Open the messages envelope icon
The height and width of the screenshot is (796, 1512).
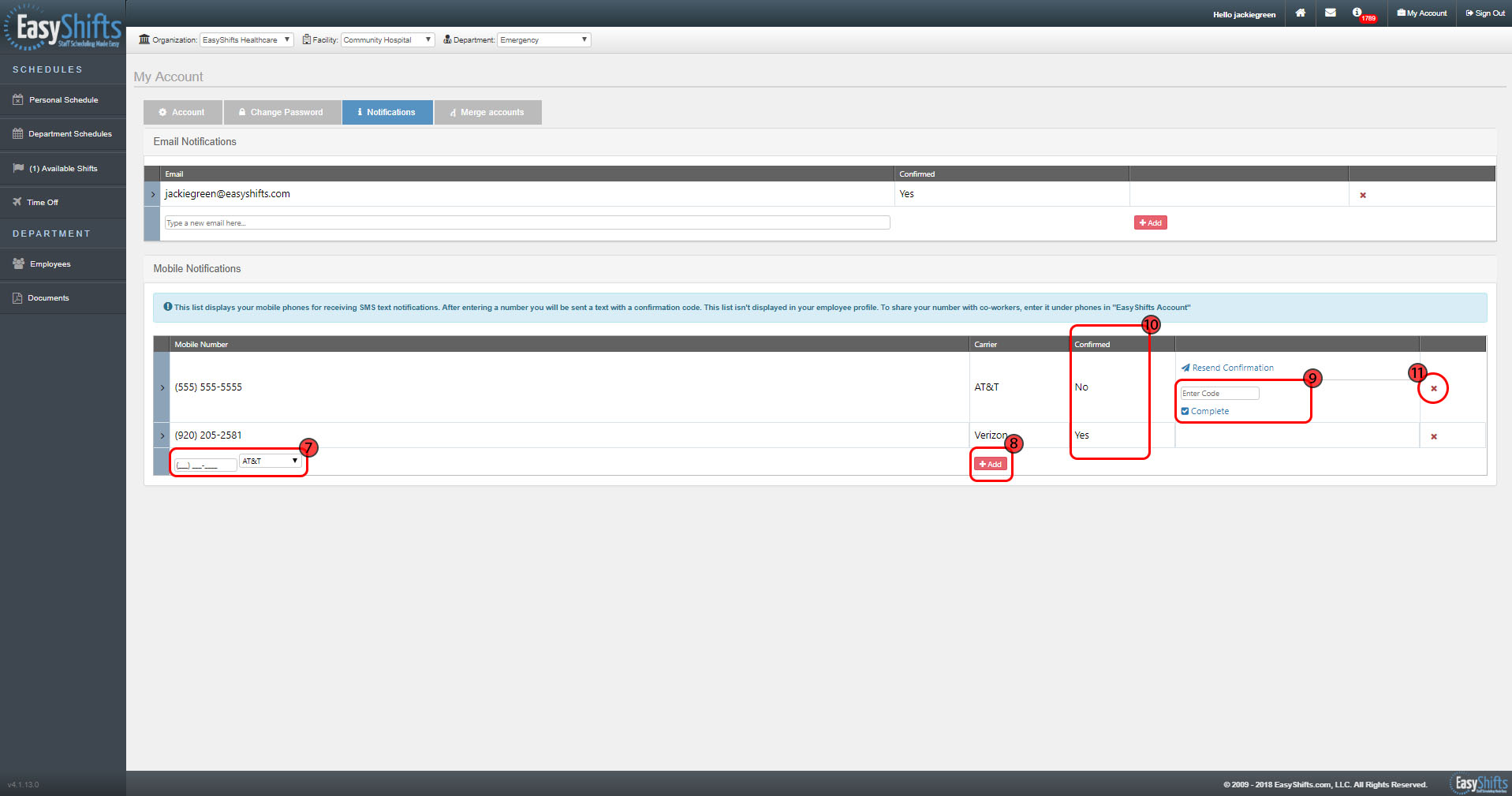pos(1331,13)
